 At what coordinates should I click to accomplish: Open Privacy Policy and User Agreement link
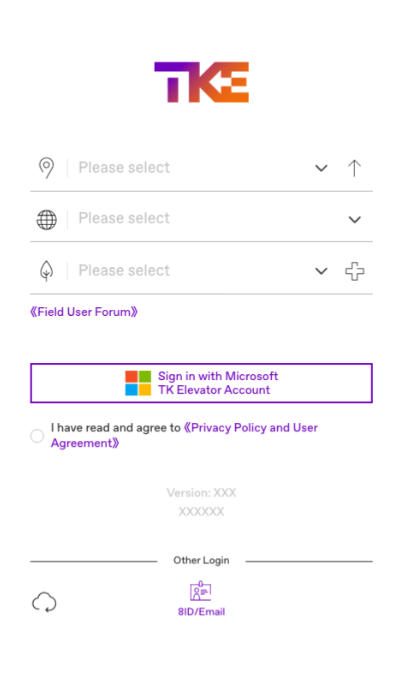(x=184, y=435)
